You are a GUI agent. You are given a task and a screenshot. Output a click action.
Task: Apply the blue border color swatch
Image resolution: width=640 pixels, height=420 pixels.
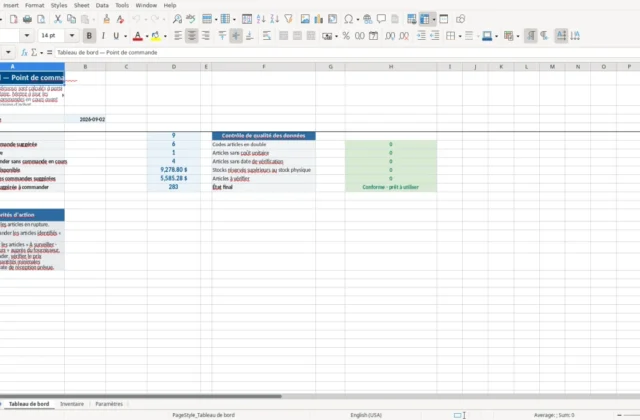487,36
